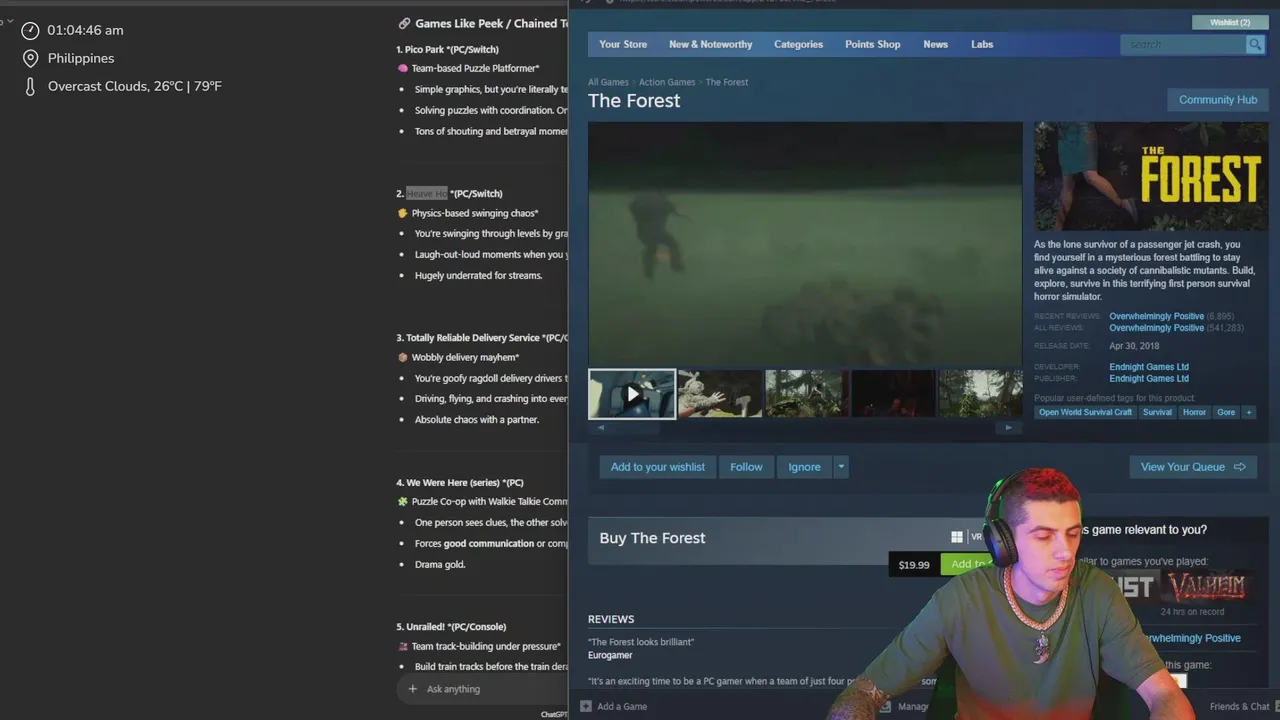Select the Horror tag
This screenshot has width=1280, height=720.
point(1194,412)
